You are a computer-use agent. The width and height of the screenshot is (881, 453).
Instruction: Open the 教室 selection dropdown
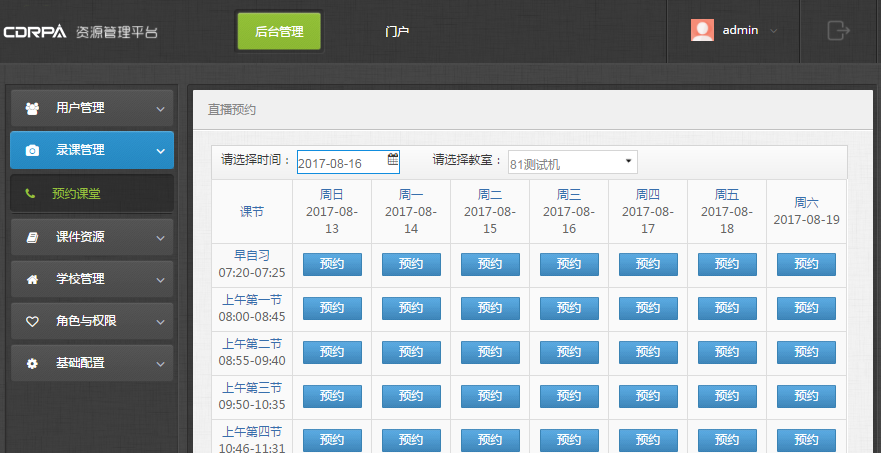pyautogui.click(x=571, y=162)
